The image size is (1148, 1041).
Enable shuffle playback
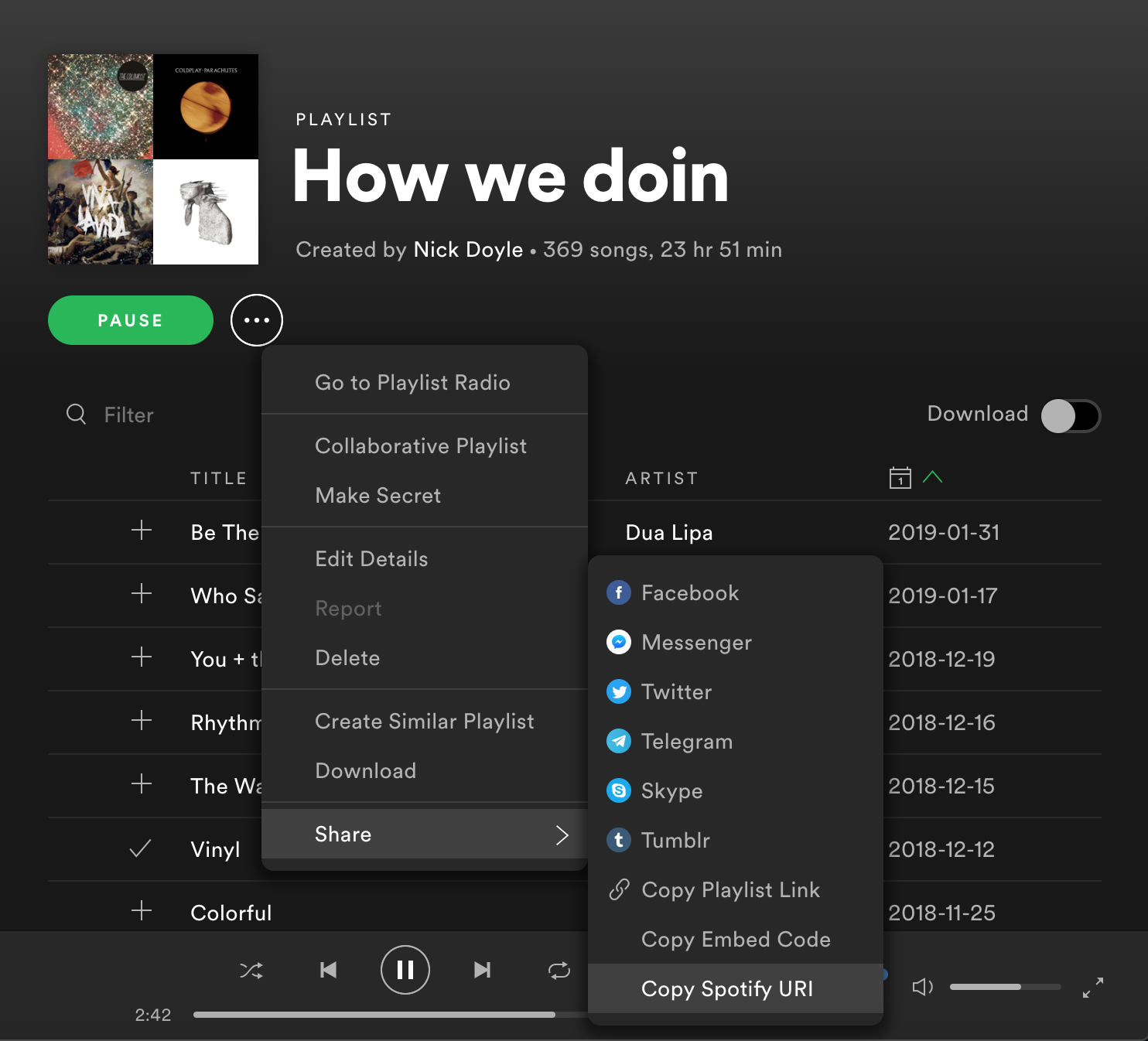[251, 970]
